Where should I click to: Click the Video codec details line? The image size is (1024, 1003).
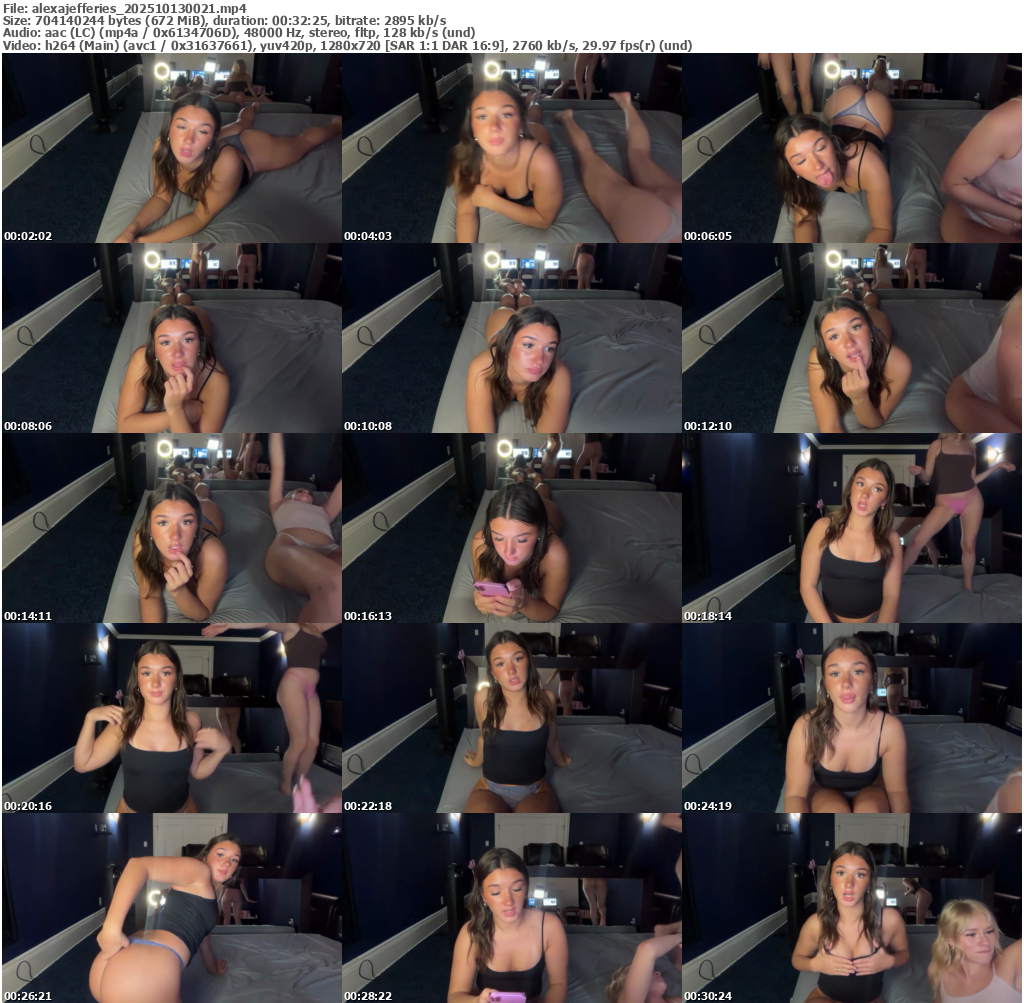tap(347, 45)
